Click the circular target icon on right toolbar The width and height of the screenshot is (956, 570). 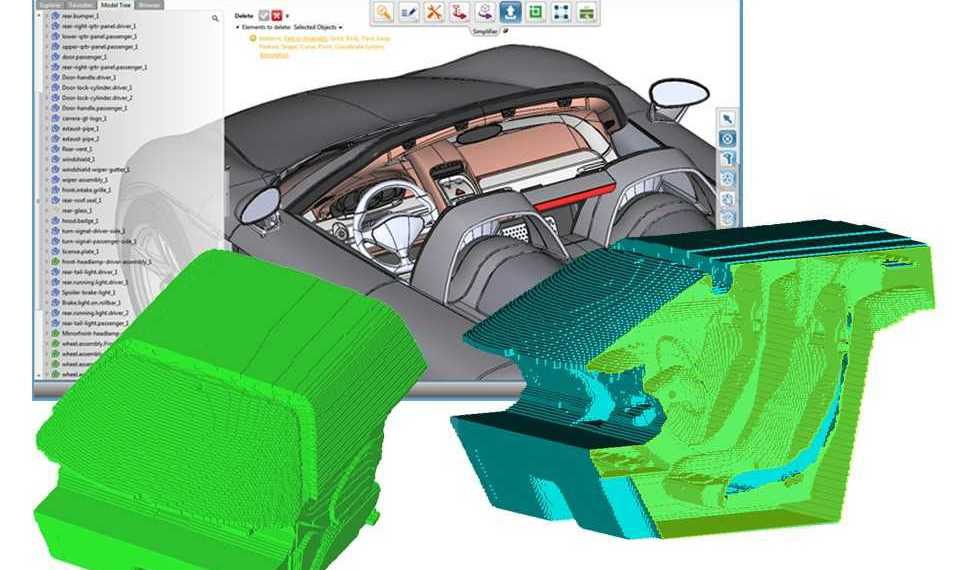pos(728,138)
